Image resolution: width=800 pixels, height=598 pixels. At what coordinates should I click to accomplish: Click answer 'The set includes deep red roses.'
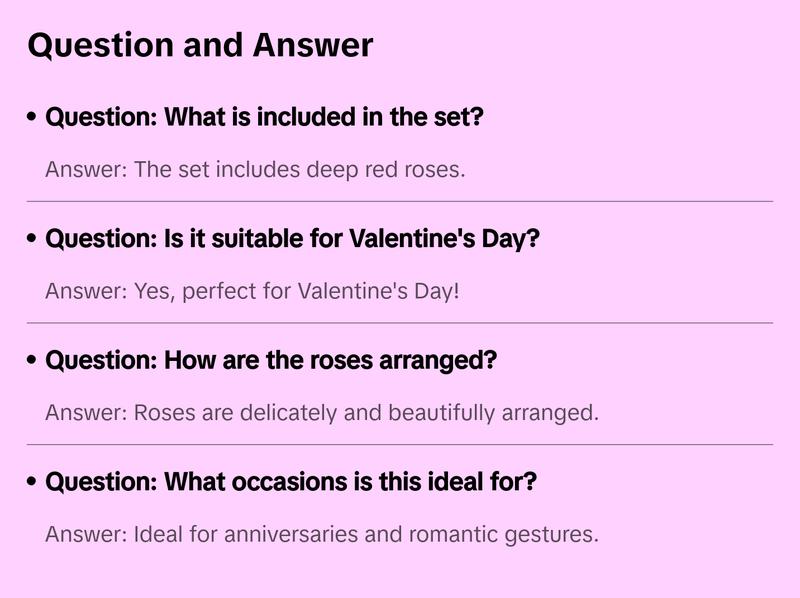point(255,170)
